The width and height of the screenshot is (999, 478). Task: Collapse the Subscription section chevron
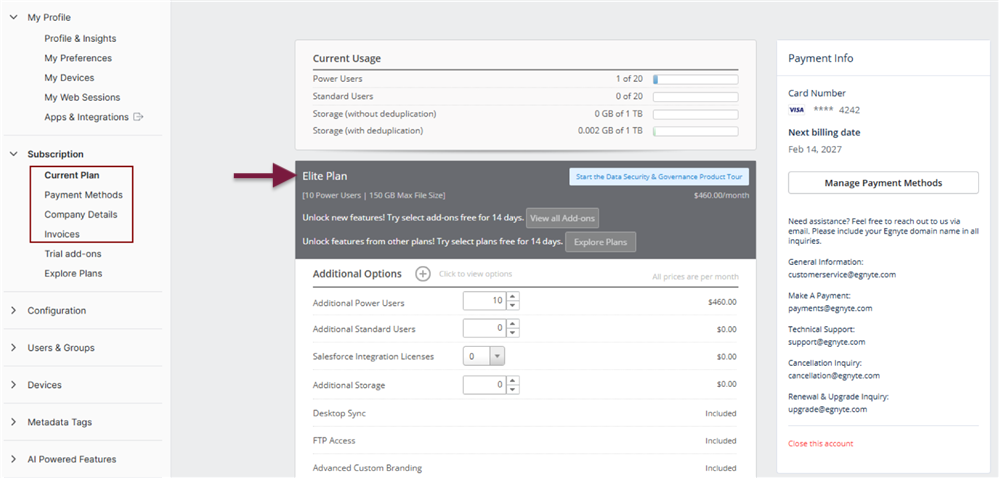(13, 154)
